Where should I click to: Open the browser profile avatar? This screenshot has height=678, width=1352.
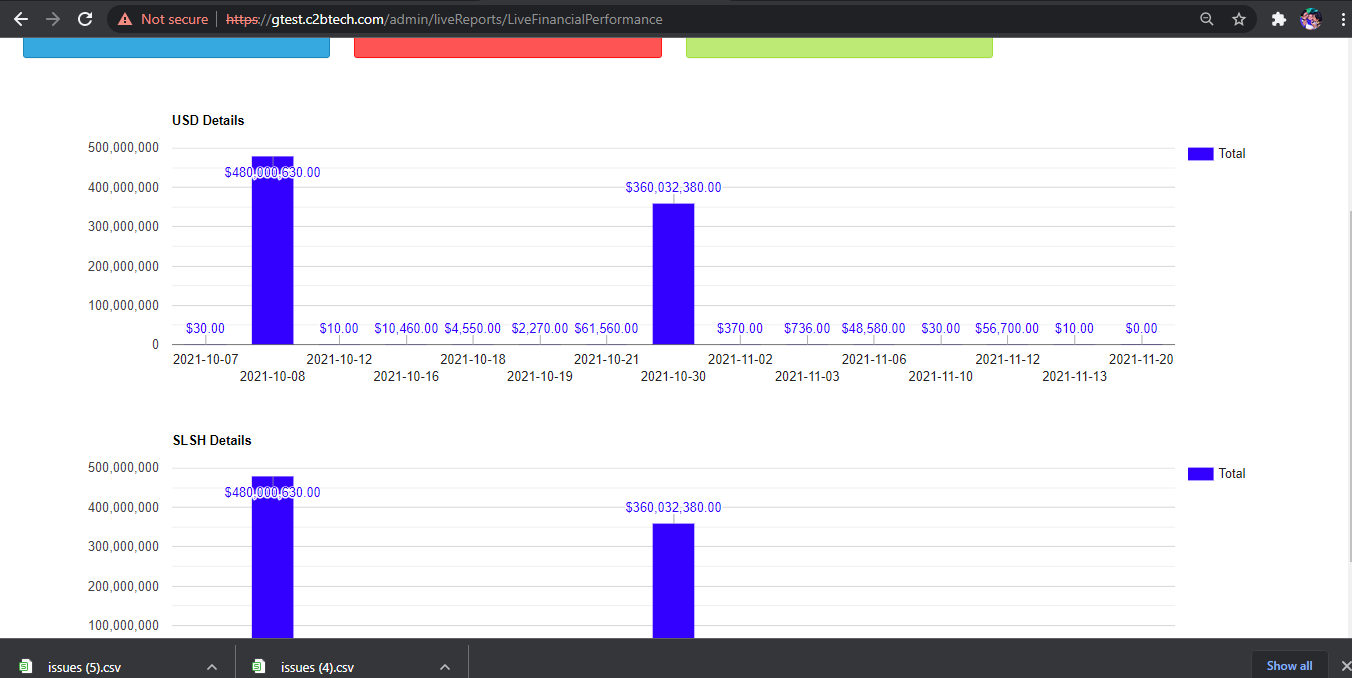coord(1310,19)
